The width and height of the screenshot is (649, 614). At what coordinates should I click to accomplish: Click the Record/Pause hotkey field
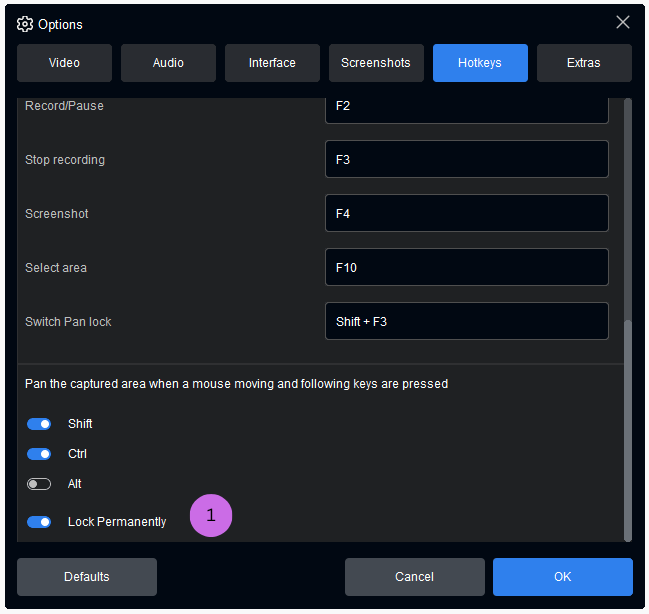click(466, 107)
